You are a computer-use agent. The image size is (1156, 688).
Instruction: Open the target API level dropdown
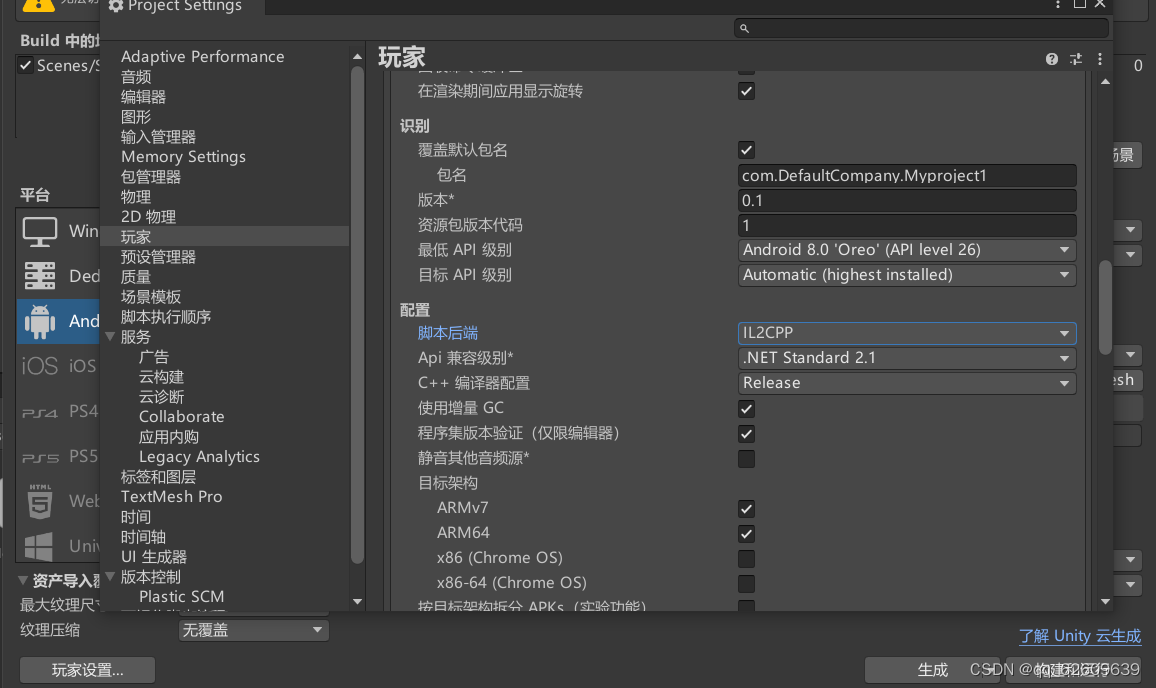[x=907, y=275]
